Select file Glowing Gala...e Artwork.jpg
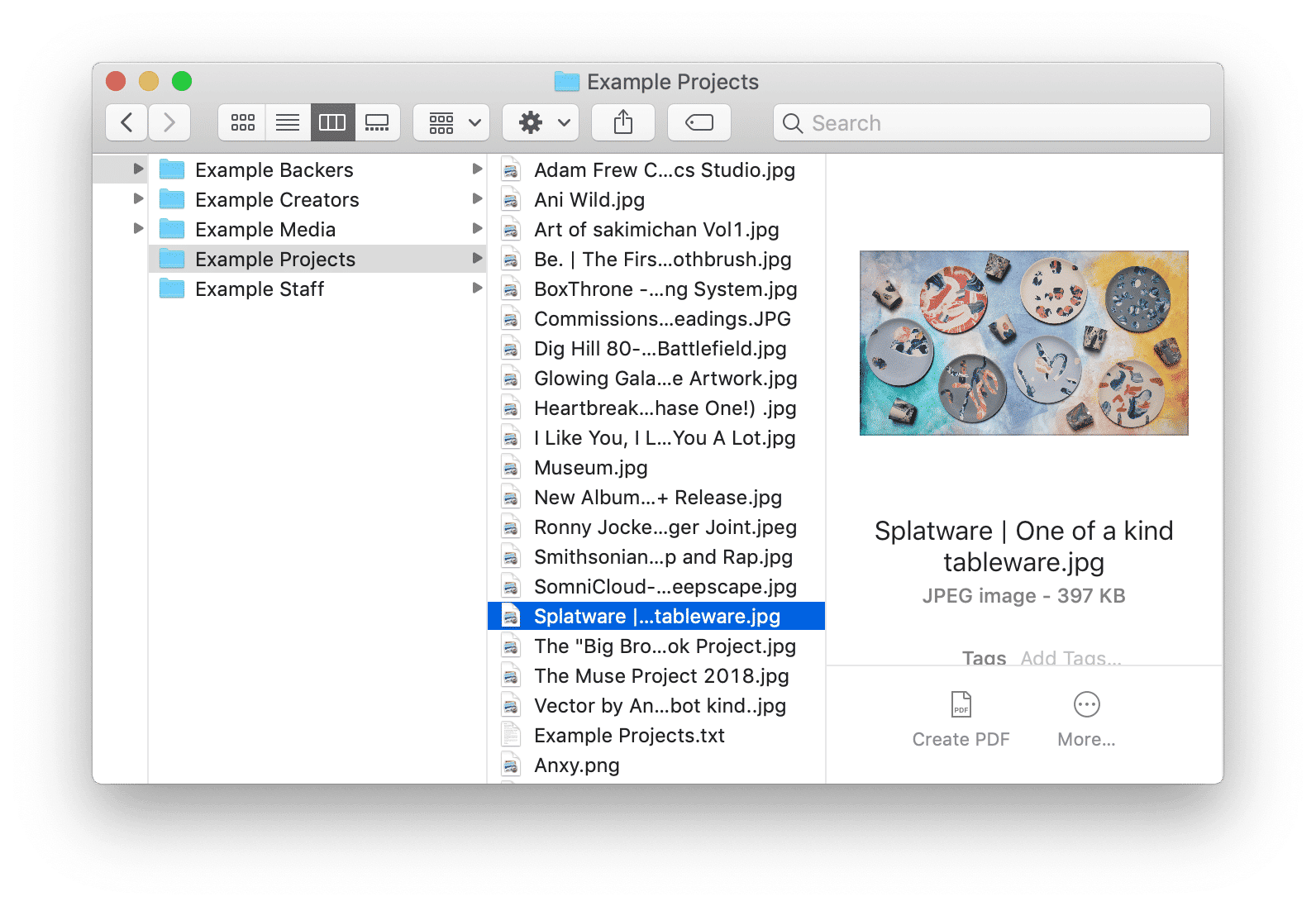This screenshot has width=1316, height=906. pyautogui.click(x=656, y=378)
